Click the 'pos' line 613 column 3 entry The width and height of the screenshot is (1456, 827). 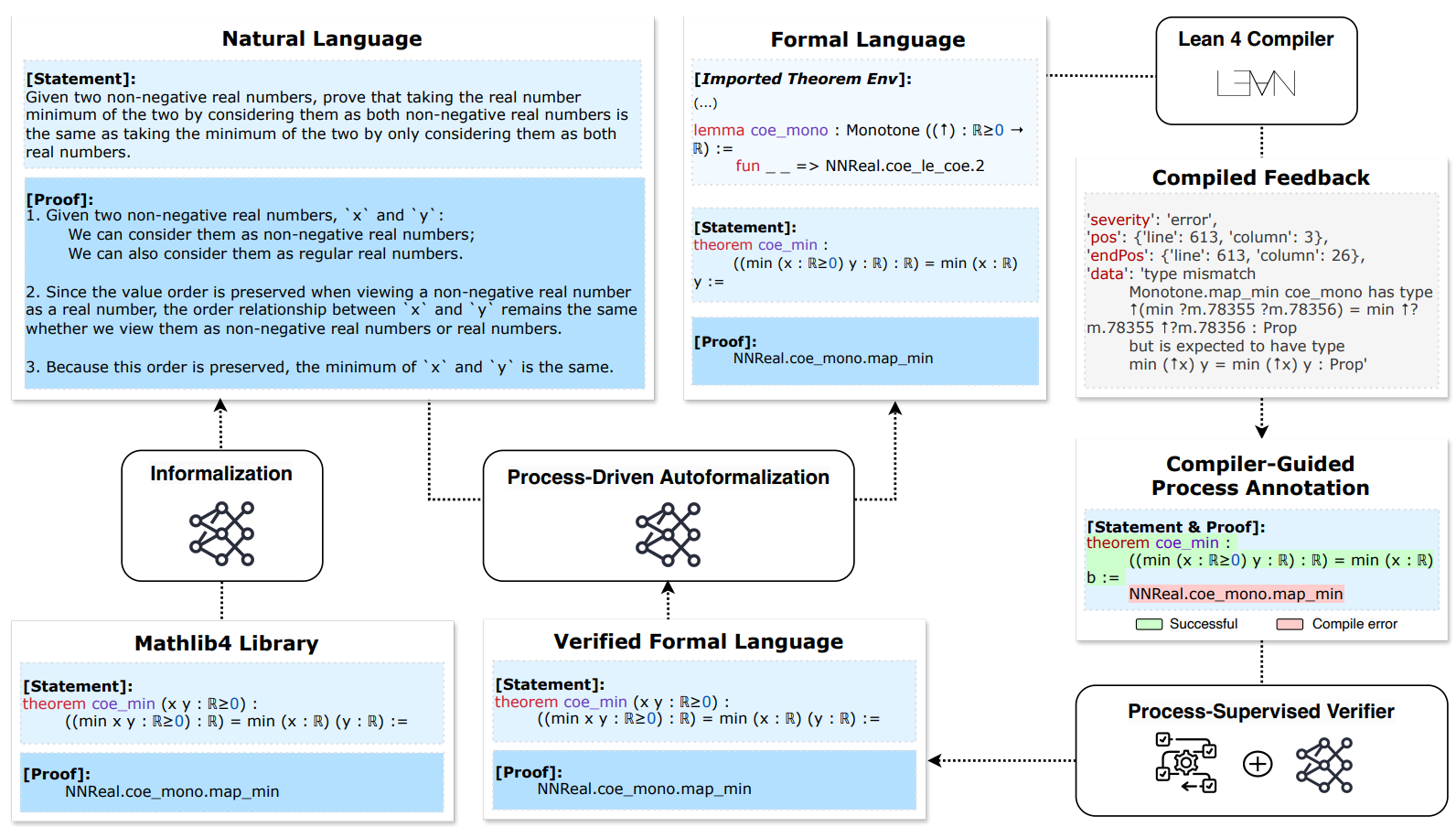click(1207, 237)
